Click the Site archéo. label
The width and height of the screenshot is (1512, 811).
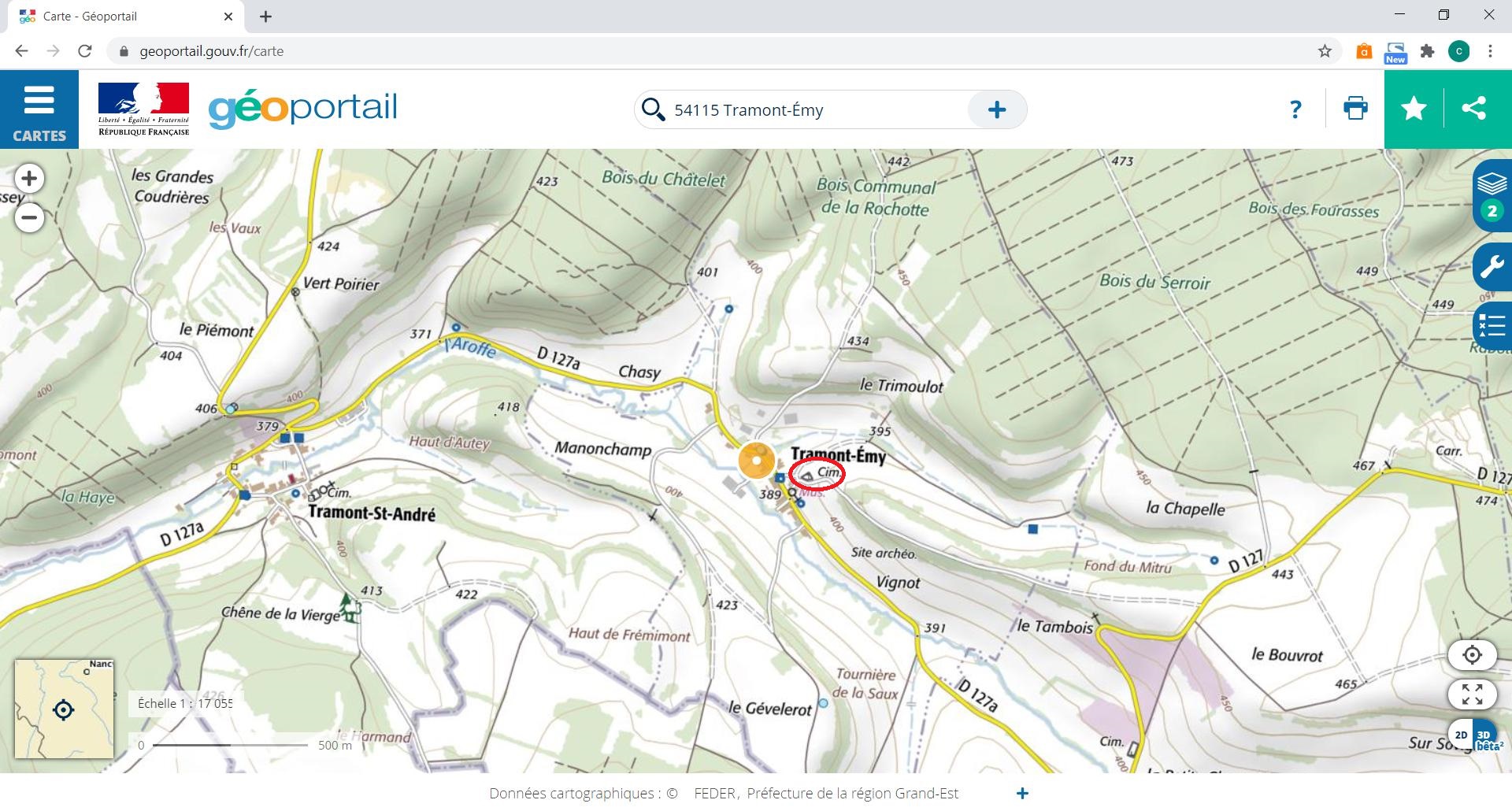[884, 553]
